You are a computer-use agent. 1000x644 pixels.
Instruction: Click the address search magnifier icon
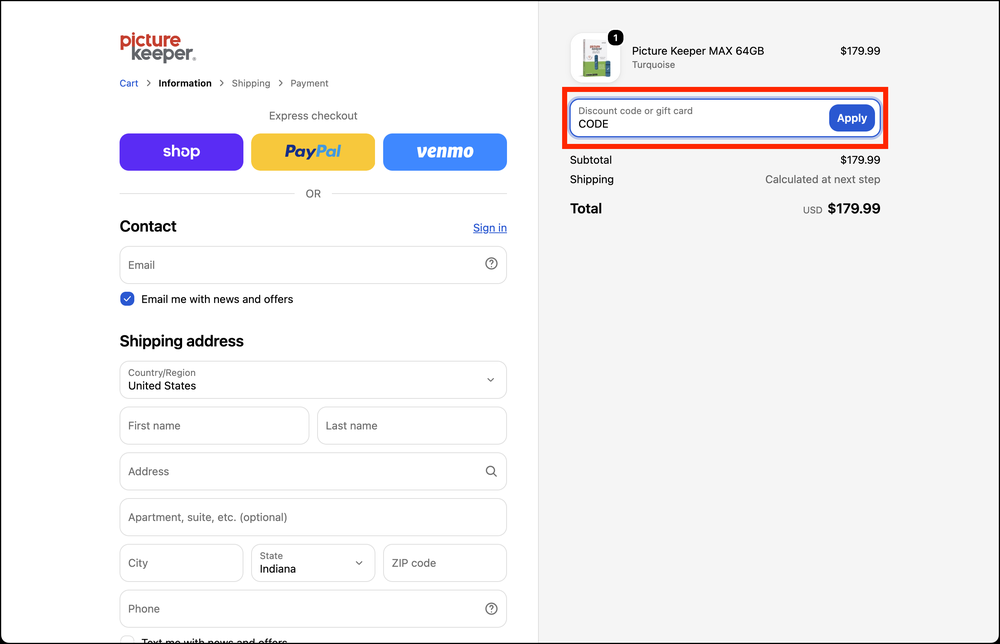pos(491,471)
